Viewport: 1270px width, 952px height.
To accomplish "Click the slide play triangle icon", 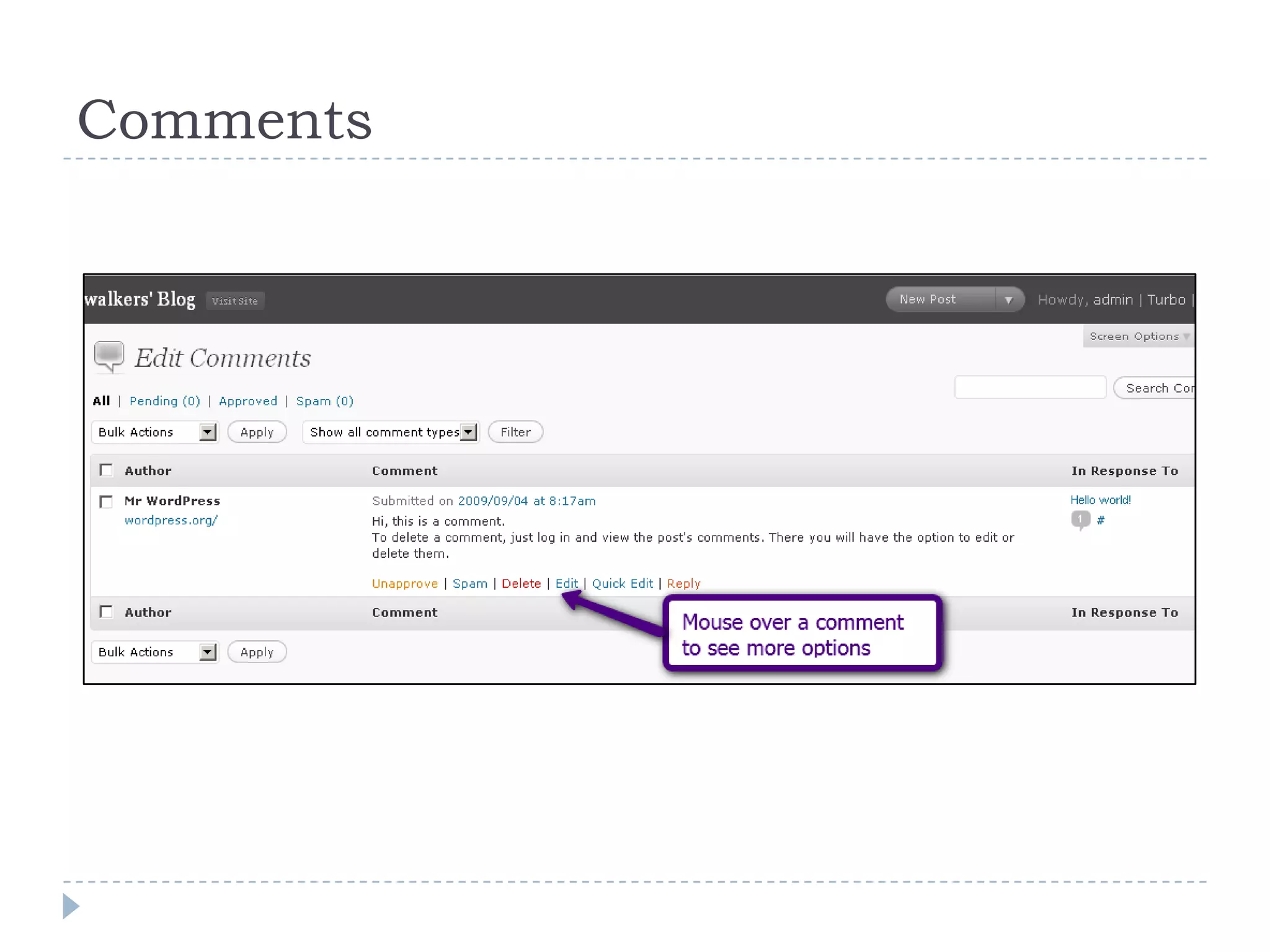I will pos(71,906).
